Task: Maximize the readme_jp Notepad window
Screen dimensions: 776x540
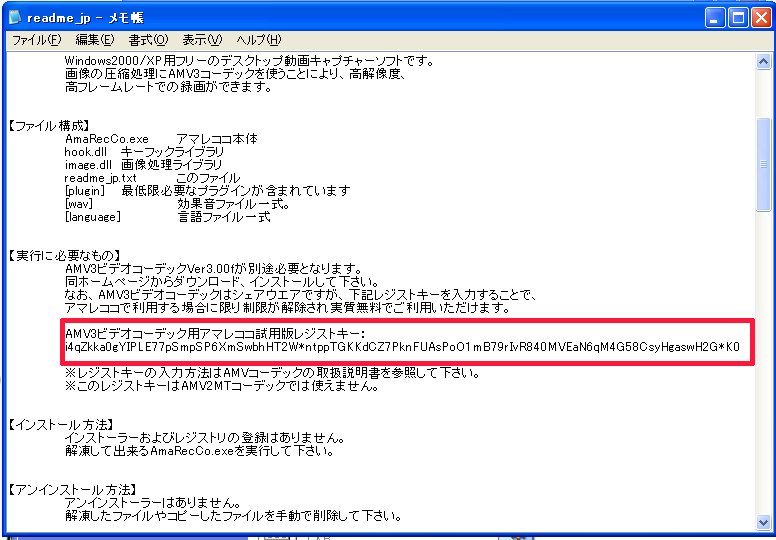Action: pos(738,18)
